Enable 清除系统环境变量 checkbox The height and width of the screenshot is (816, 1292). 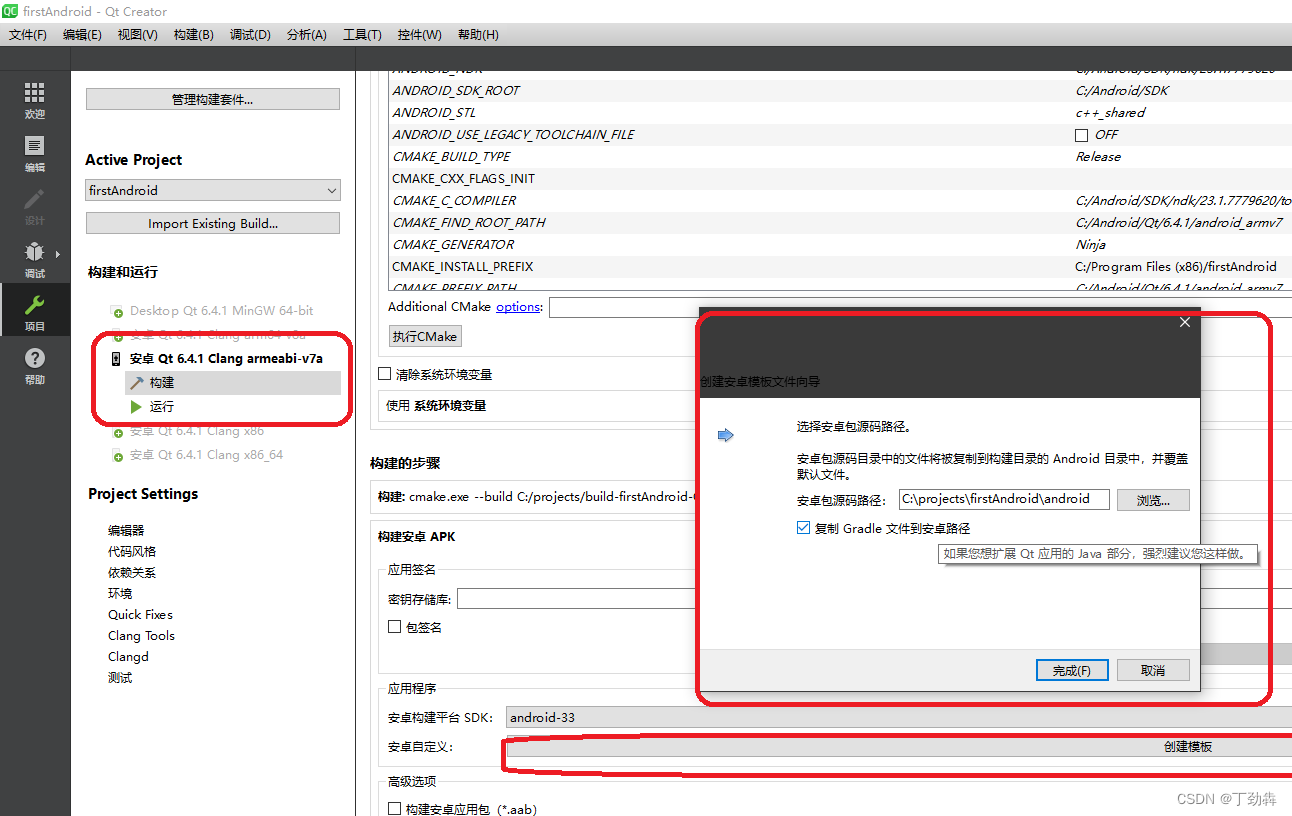click(385, 374)
